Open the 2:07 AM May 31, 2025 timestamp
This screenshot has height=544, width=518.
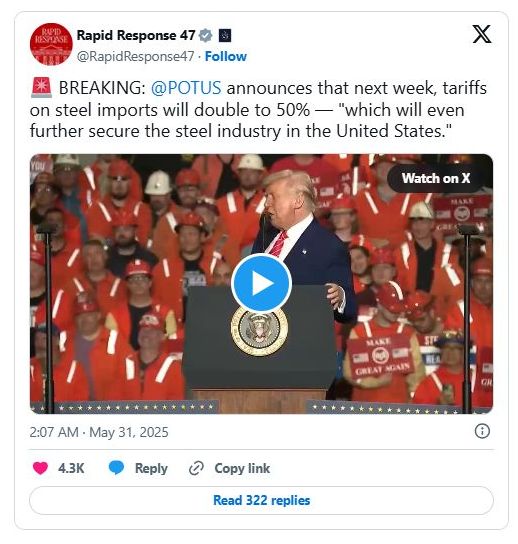click(x=99, y=432)
